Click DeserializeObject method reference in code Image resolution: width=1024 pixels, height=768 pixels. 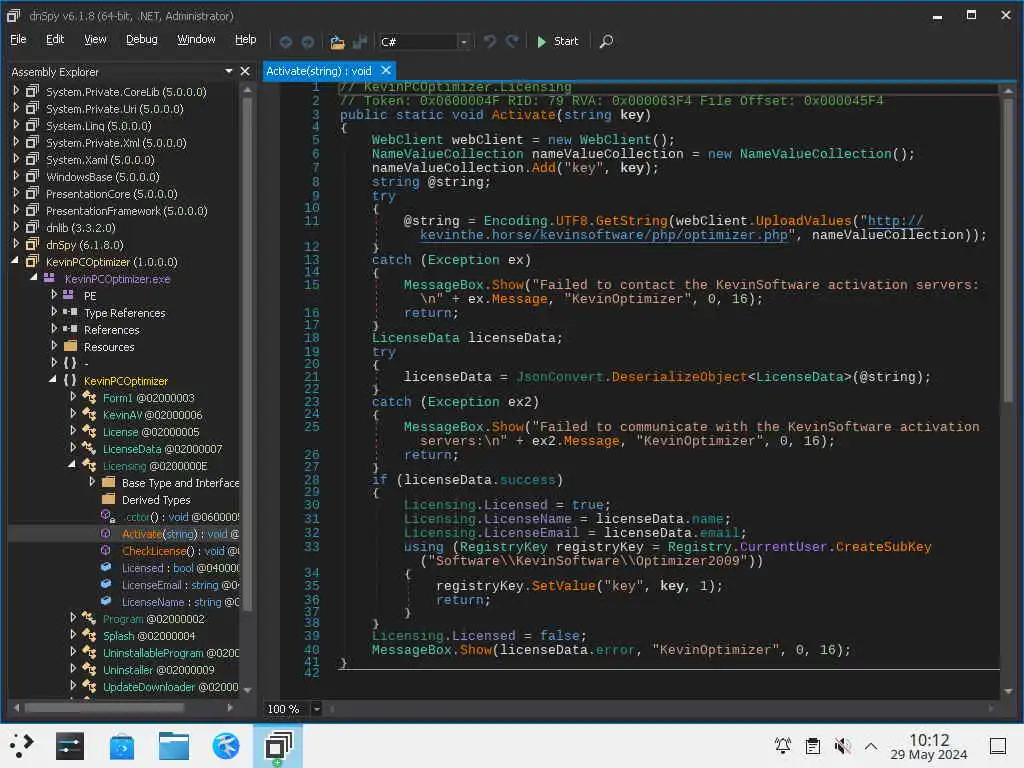(x=679, y=377)
